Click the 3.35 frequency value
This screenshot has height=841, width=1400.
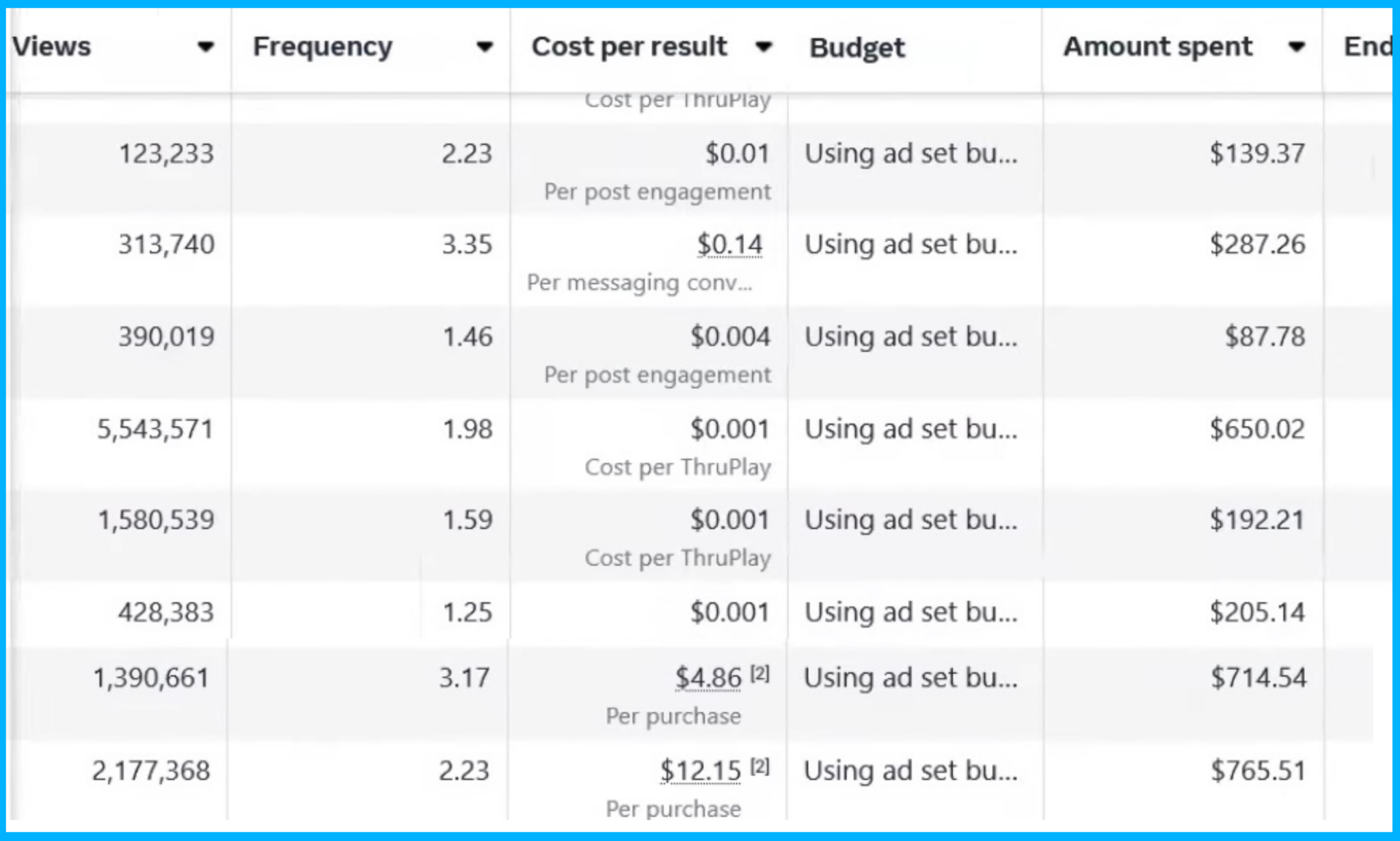[467, 245]
